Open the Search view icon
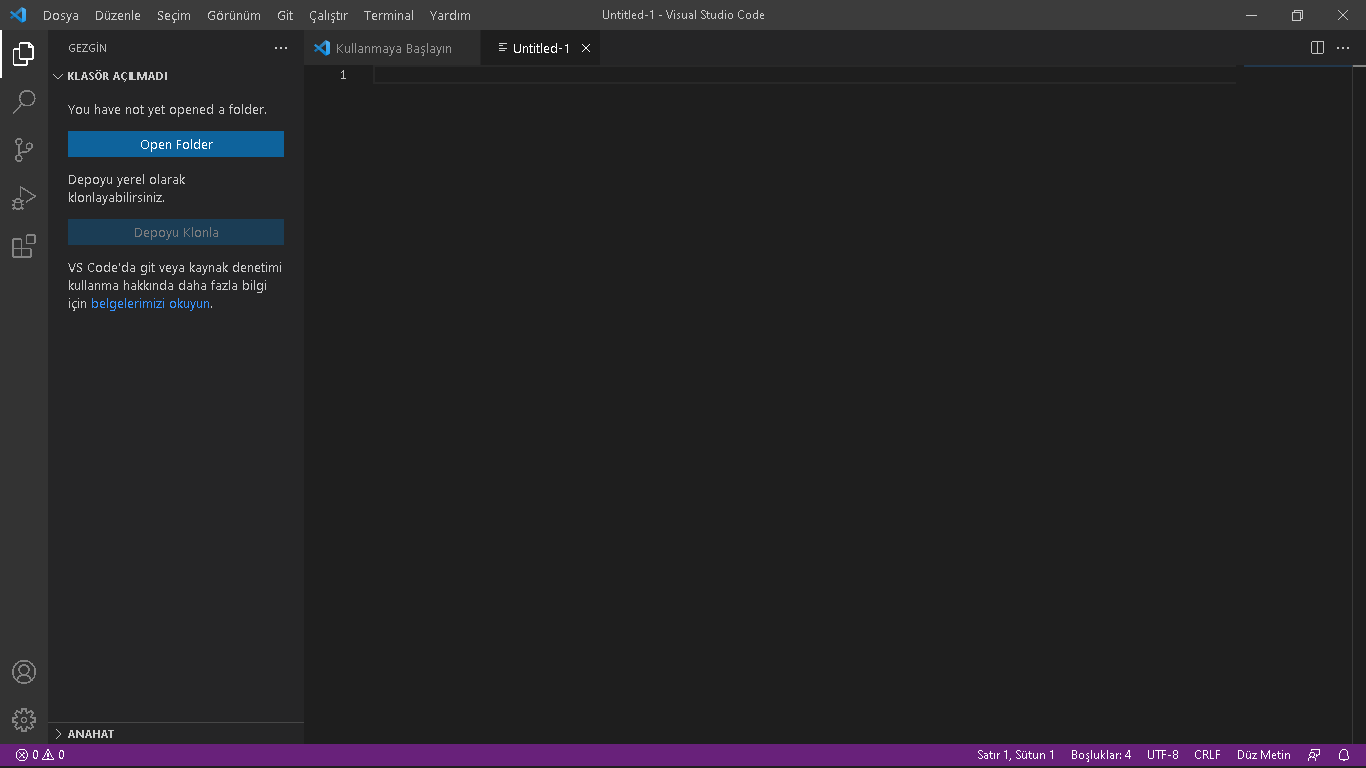This screenshot has height=768, width=1366. point(24,102)
